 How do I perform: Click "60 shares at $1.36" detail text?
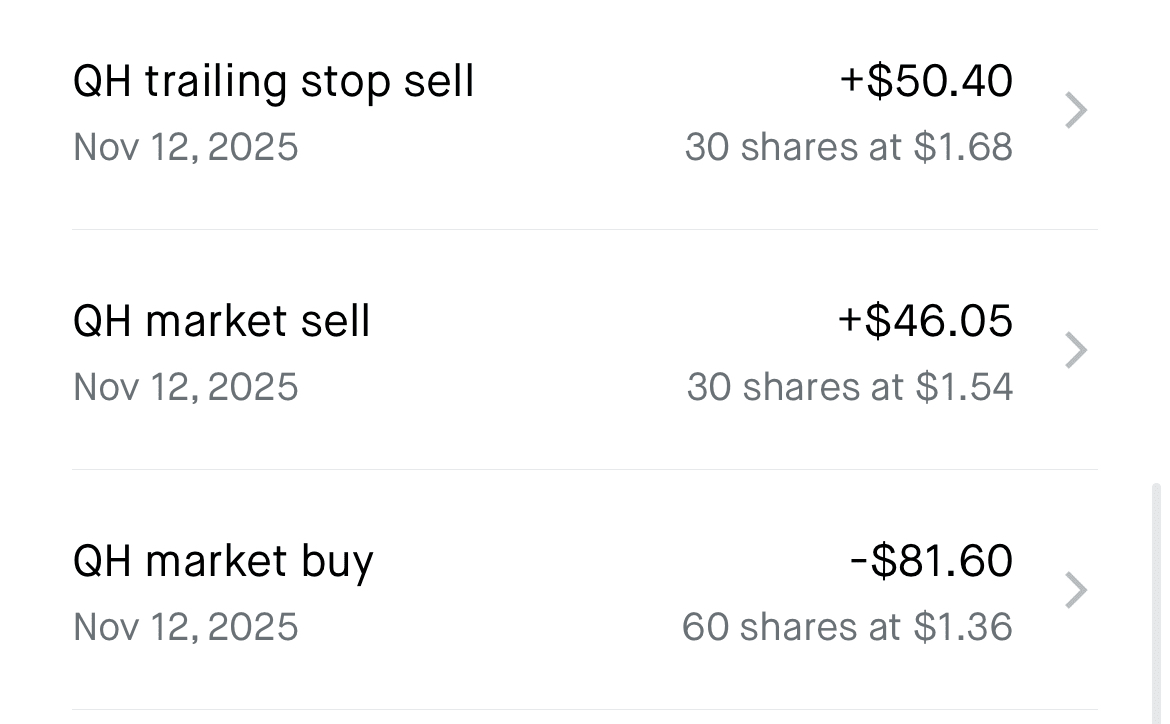tap(847, 627)
